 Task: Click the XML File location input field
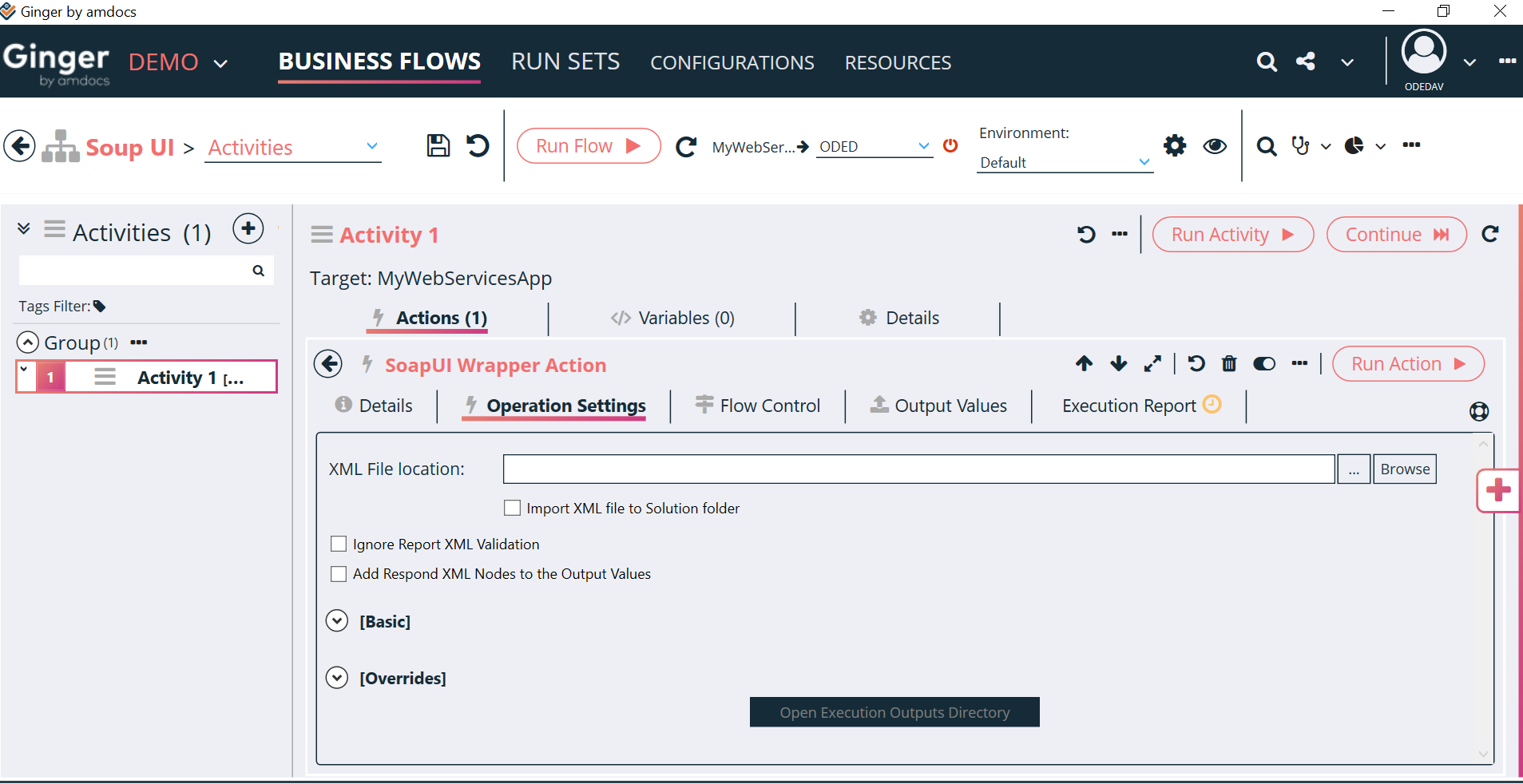pos(918,469)
